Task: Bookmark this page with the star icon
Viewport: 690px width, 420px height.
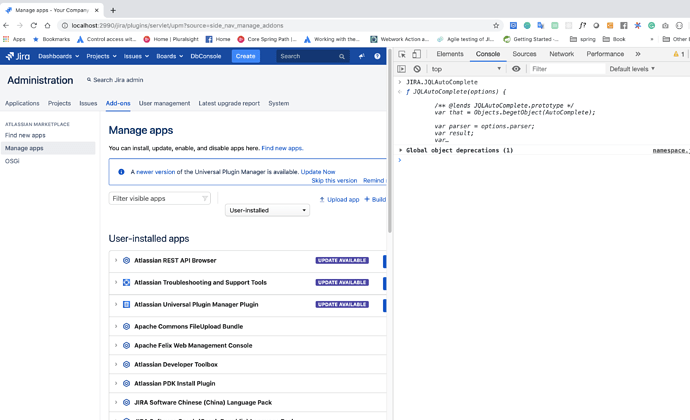Action: 496,26
